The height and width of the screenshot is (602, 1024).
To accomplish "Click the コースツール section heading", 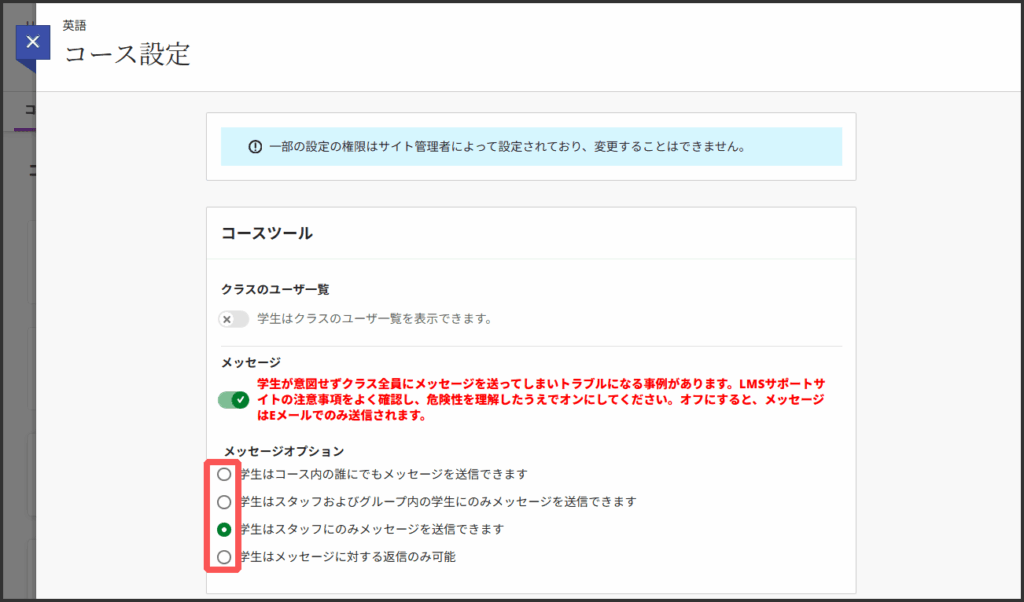I will 267,233.
